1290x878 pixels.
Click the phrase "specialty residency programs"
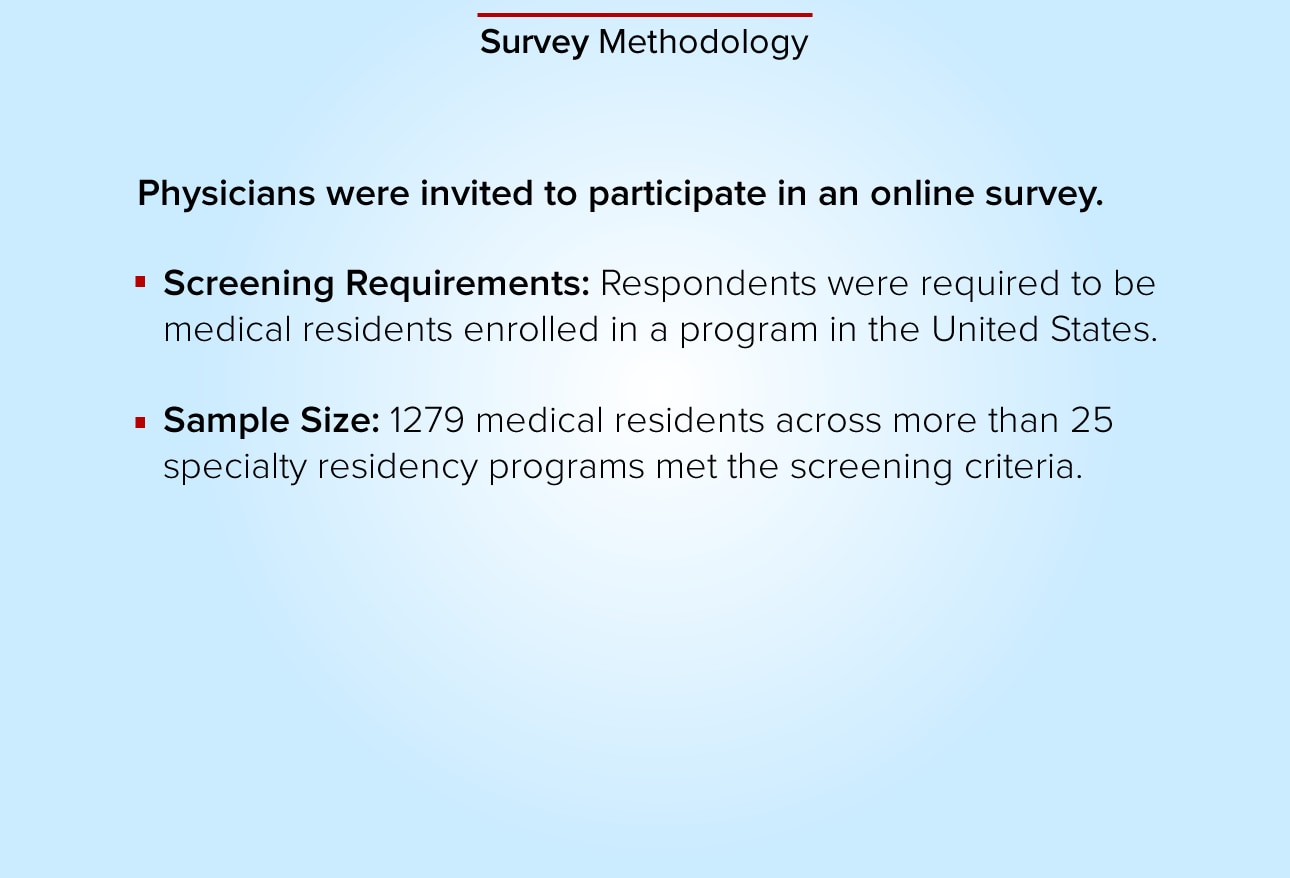click(x=404, y=468)
